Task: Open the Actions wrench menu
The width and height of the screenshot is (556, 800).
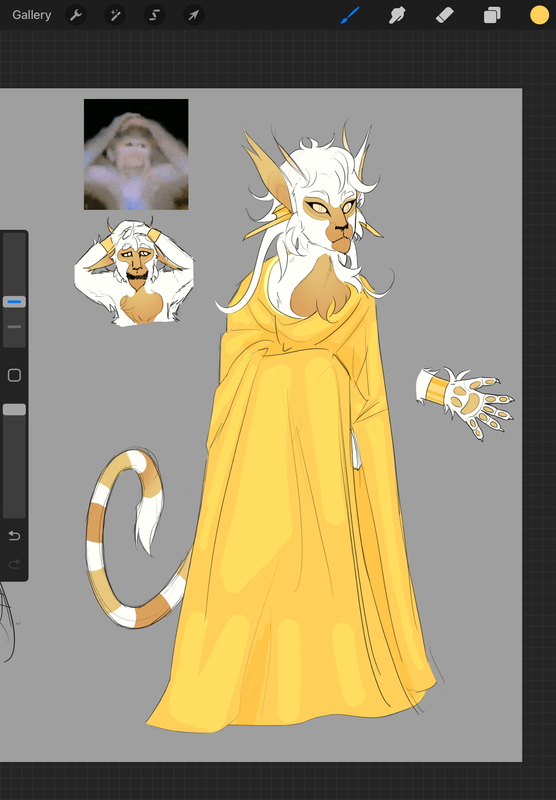Action: coord(76,15)
